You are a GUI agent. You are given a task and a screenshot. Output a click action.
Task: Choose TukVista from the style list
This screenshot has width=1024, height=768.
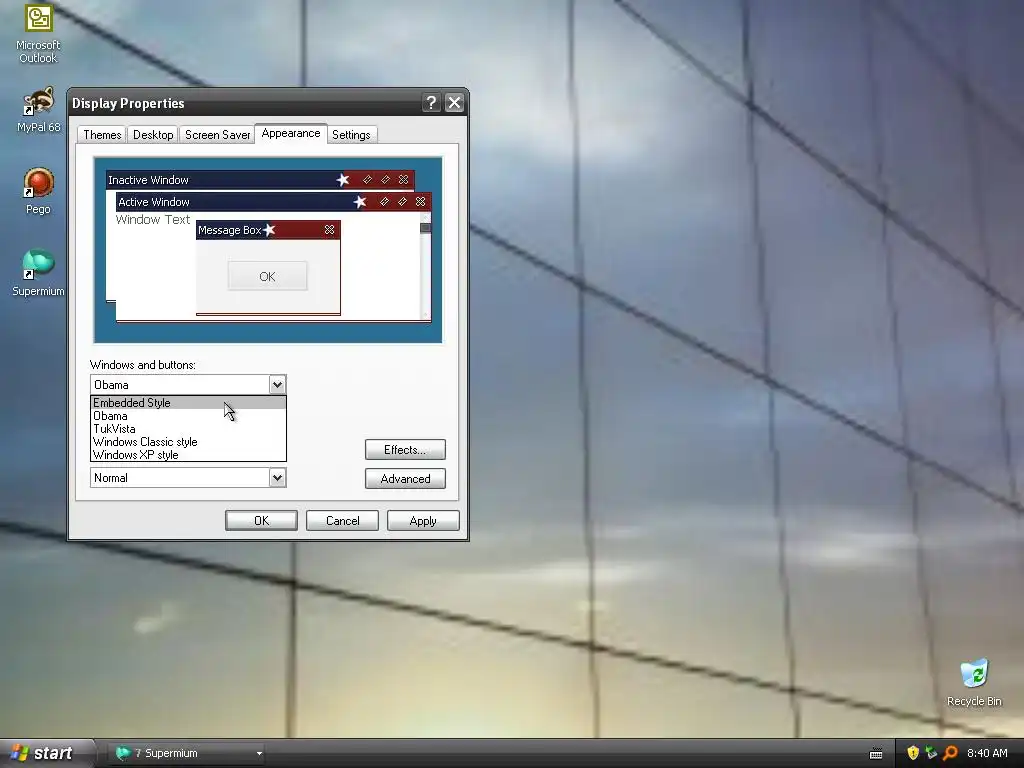(x=188, y=429)
